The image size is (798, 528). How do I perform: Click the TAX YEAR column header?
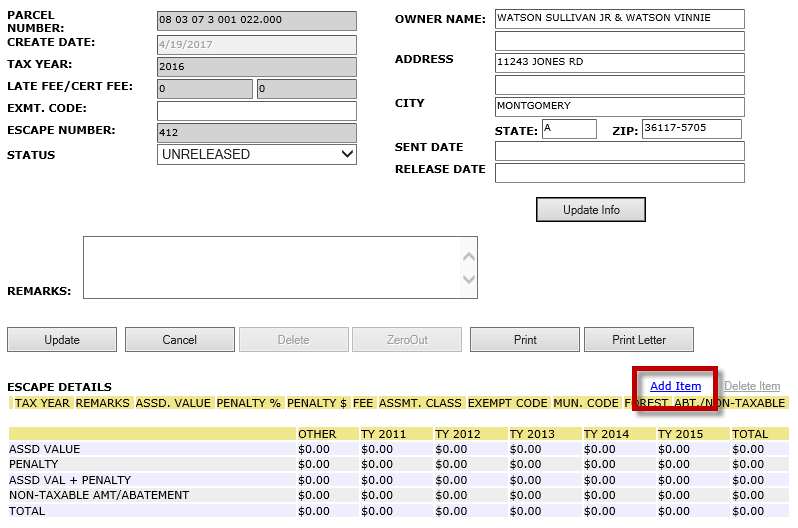[42, 403]
